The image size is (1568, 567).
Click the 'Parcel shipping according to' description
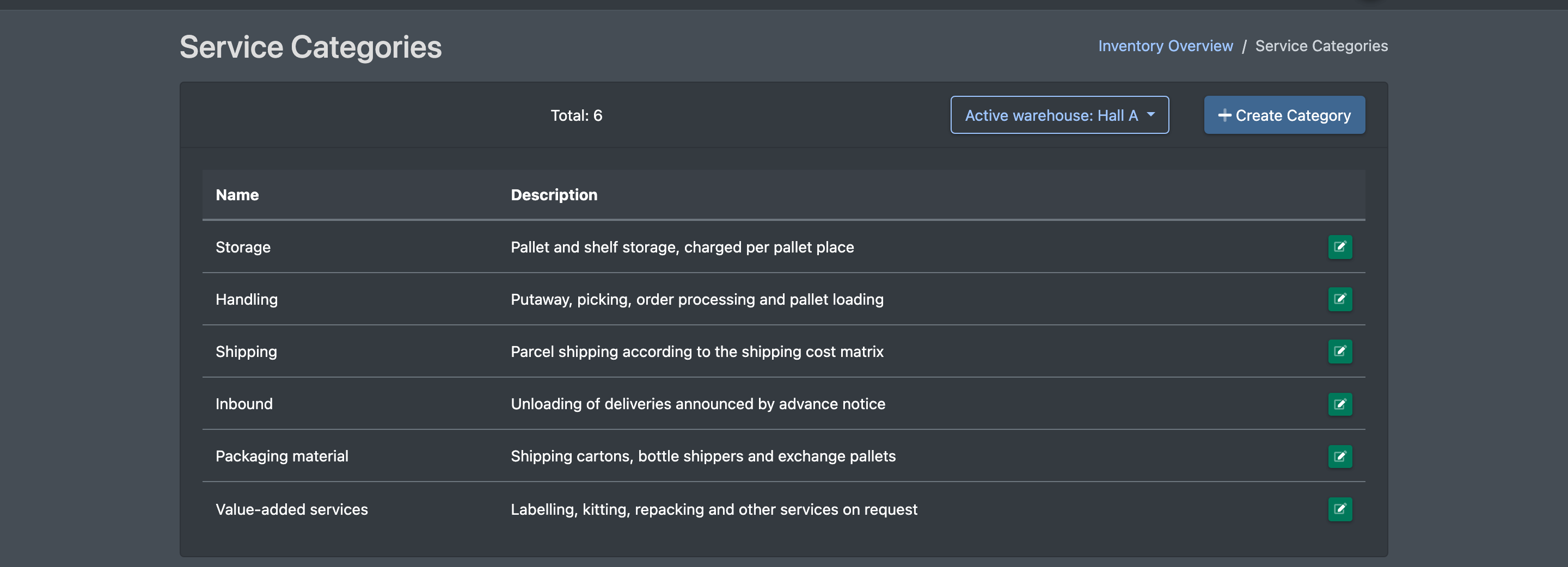[x=697, y=352]
